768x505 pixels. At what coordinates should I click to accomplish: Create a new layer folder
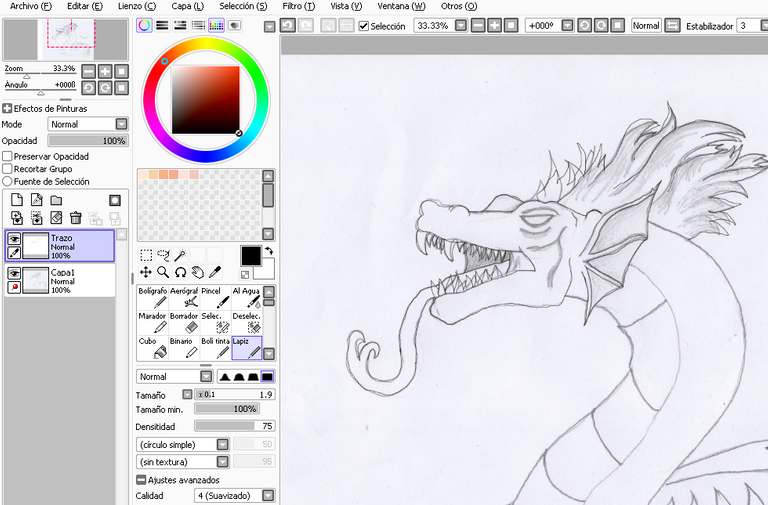tap(56, 200)
